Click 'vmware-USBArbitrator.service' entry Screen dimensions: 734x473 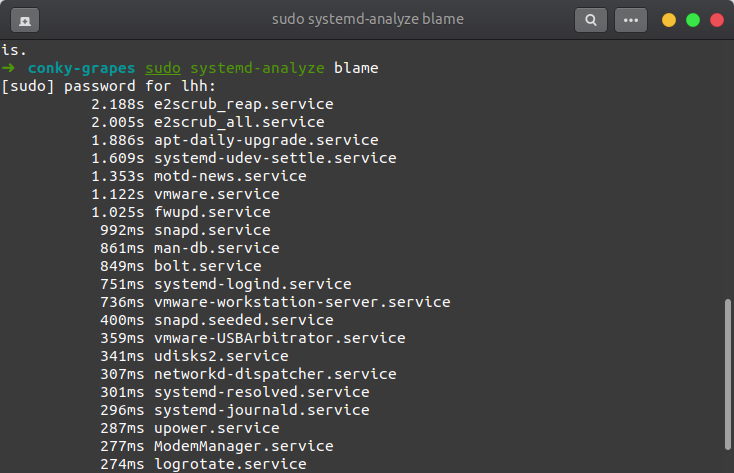tap(280, 338)
